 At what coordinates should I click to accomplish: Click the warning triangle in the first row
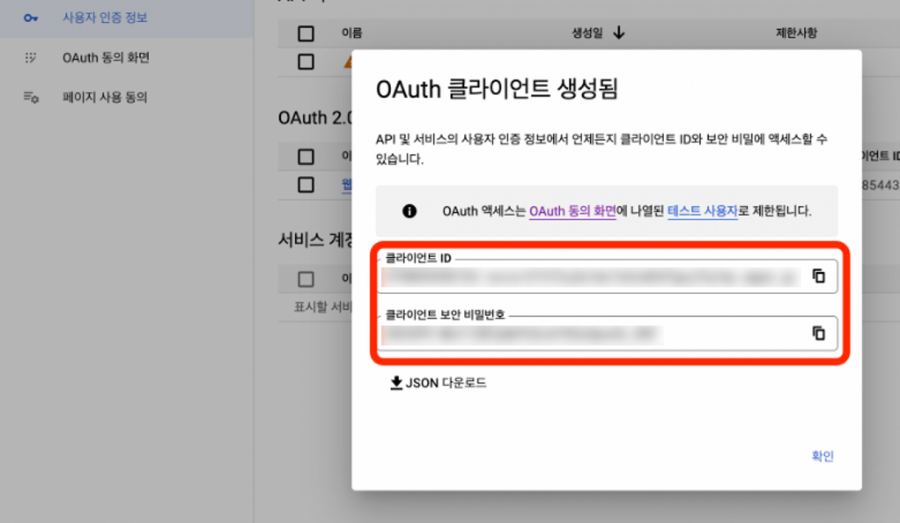[346, 62]
